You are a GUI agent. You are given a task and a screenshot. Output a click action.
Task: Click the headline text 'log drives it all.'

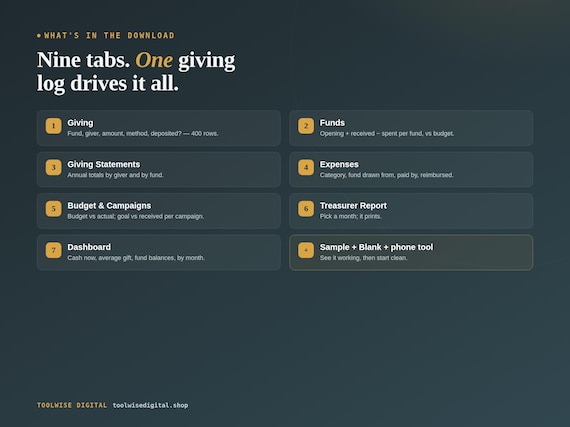click(108, 84)
